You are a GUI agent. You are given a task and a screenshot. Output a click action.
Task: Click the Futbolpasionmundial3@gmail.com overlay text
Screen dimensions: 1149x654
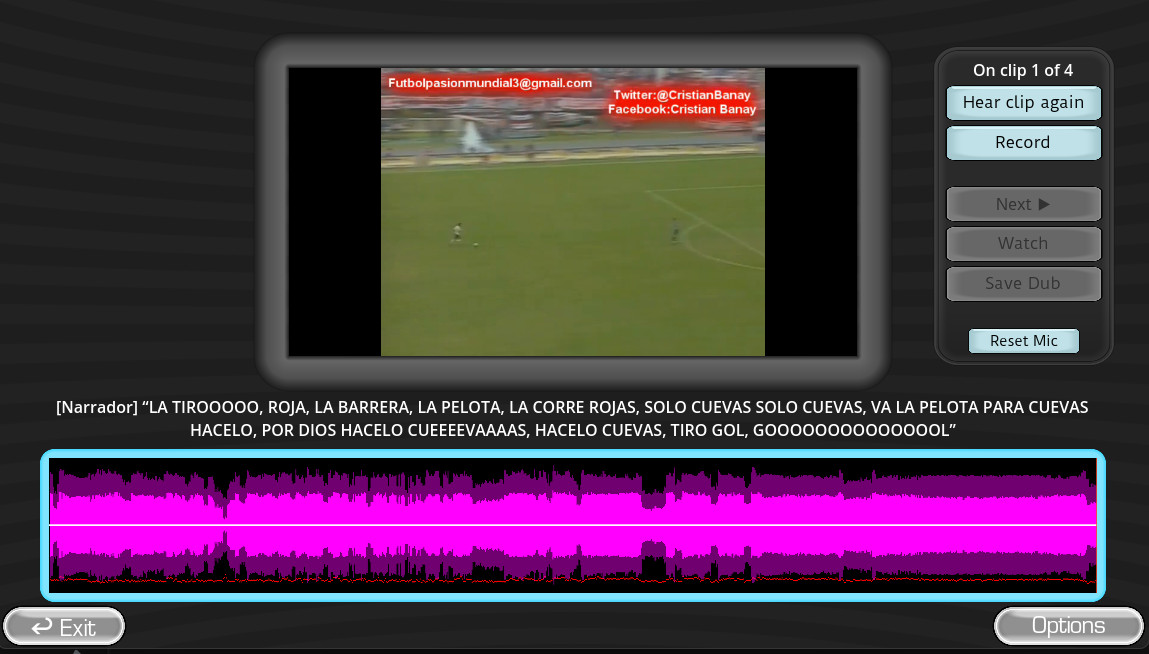point(490,83)
